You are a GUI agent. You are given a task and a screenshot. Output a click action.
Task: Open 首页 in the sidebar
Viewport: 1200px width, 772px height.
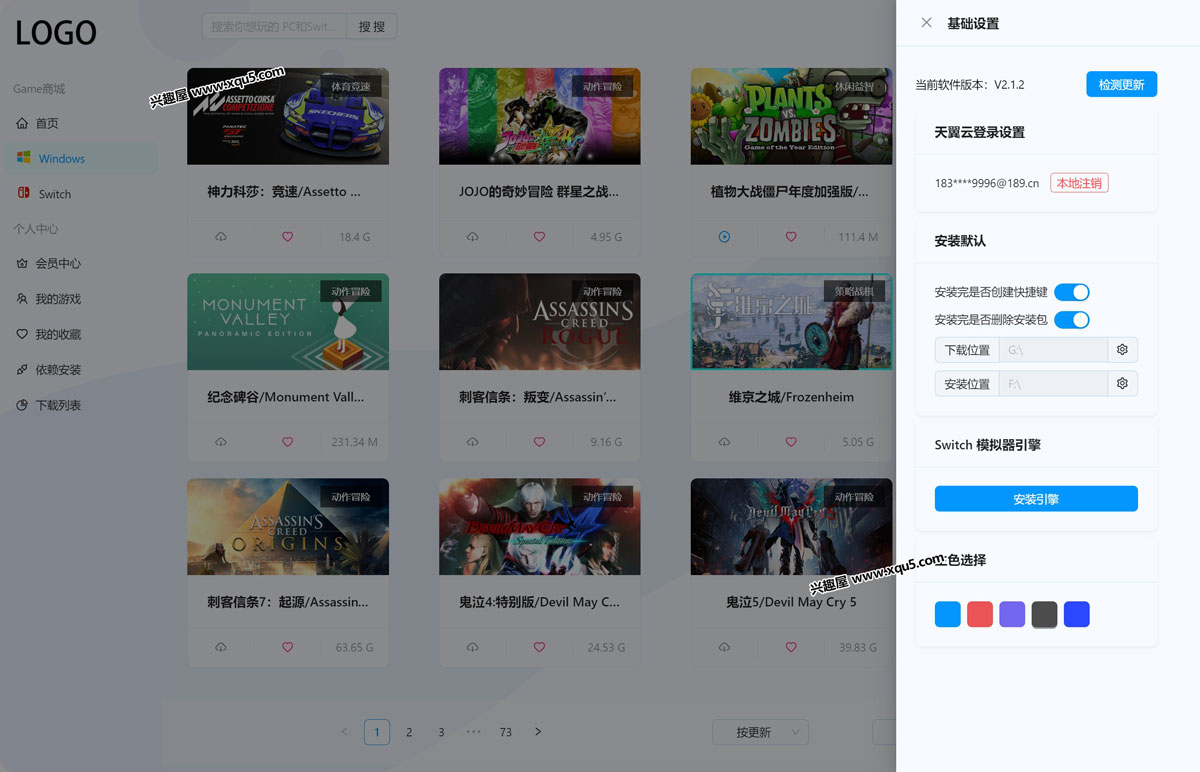coord(81,123)
